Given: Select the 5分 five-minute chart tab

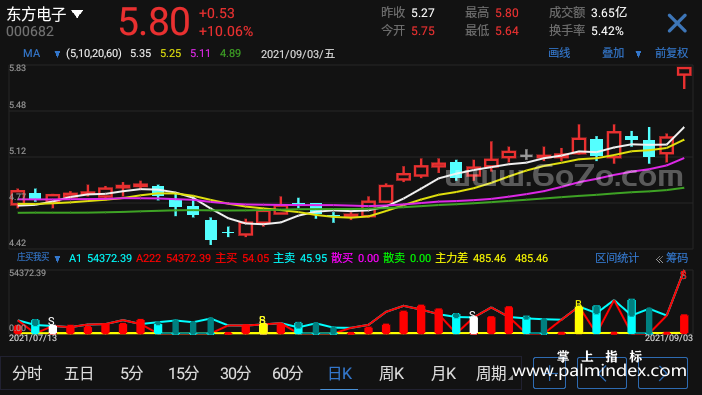Looking at the screenshot, I should point(132,373).
